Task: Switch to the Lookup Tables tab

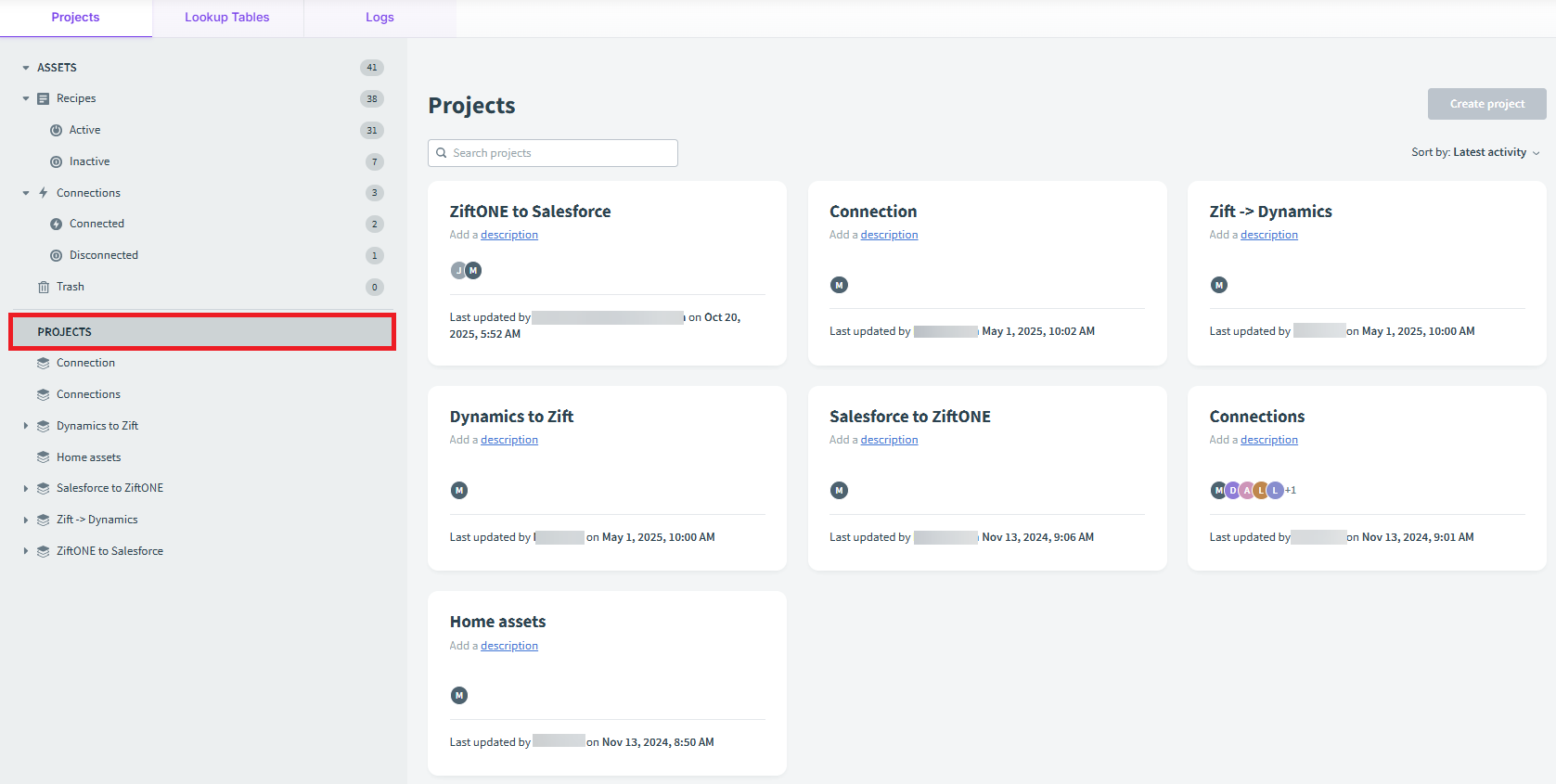Action: click(x=227, y=18)
